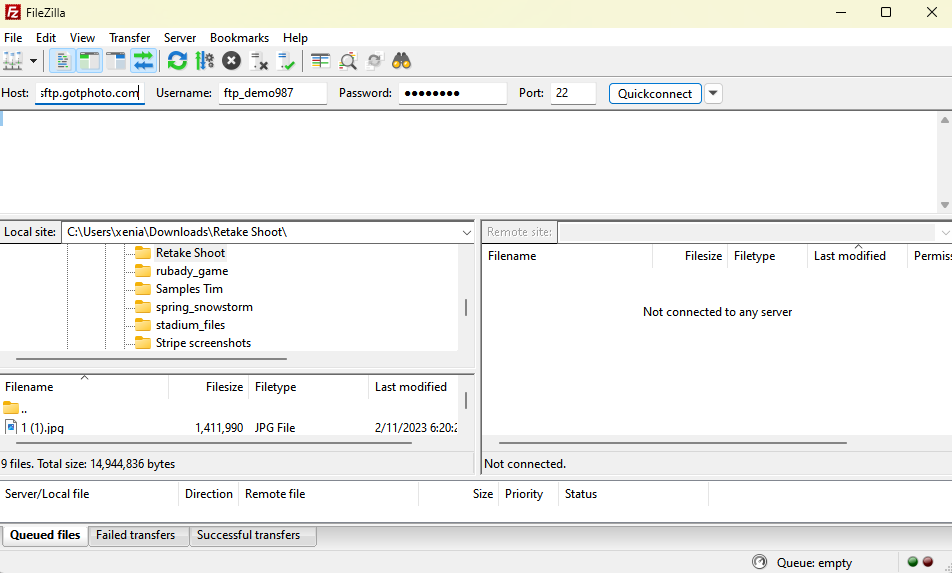Select rubady_game folder in tree
This screenshot has height=573, width=952.
pyautogui.click(x=192, y=271)
